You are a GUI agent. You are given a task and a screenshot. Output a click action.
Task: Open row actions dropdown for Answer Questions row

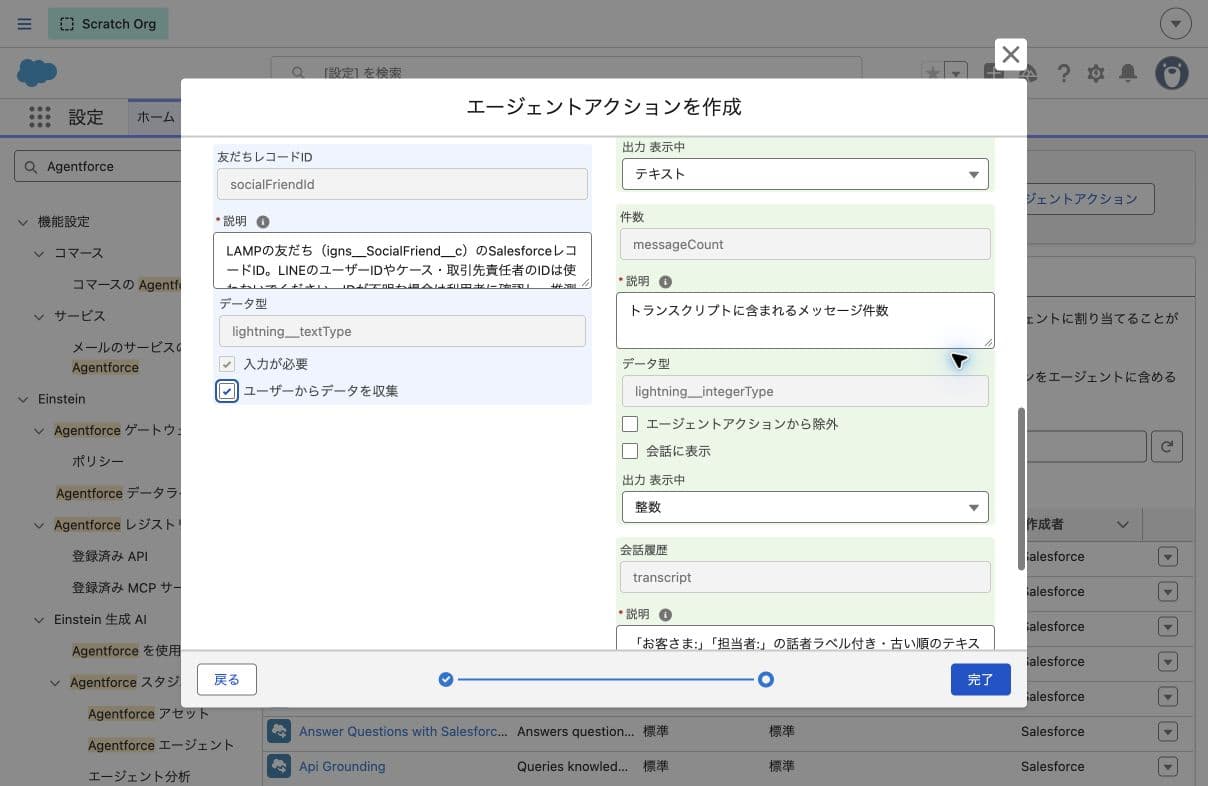tap(1167, 731)
